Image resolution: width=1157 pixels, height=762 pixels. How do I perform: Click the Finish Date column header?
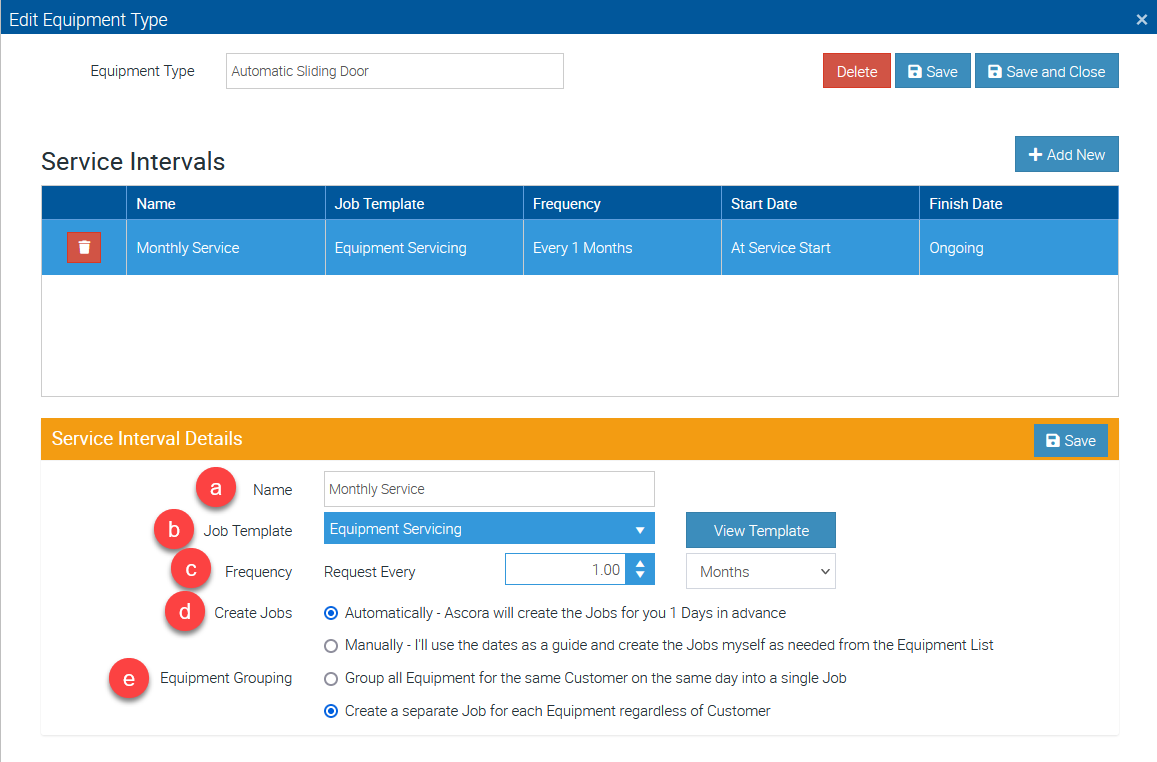(x=965, y=203)
